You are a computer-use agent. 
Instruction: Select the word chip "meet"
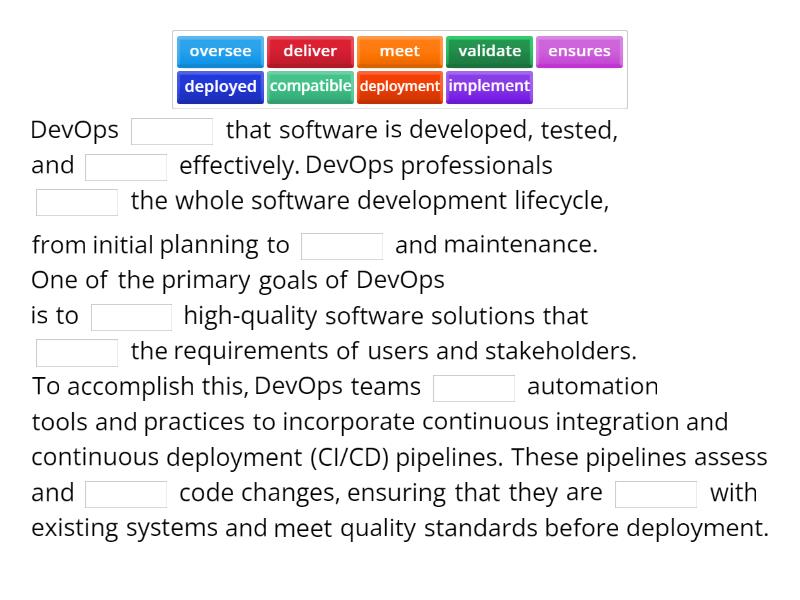point(399,51)
